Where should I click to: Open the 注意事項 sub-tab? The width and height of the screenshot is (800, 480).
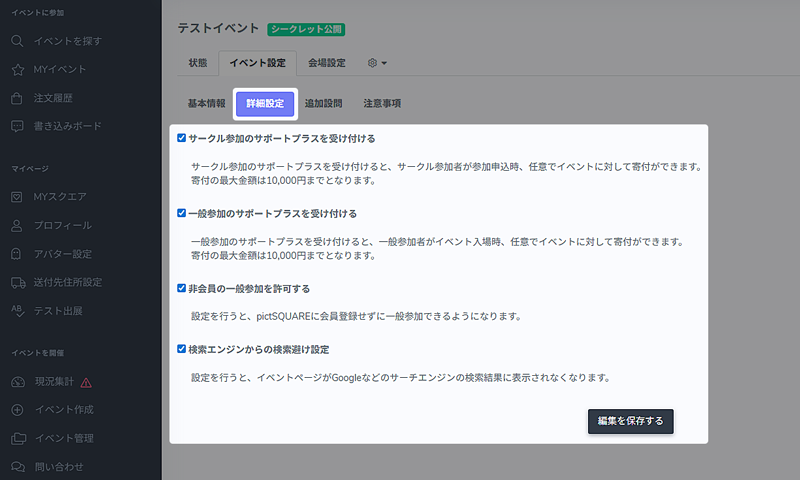[382, 103]
